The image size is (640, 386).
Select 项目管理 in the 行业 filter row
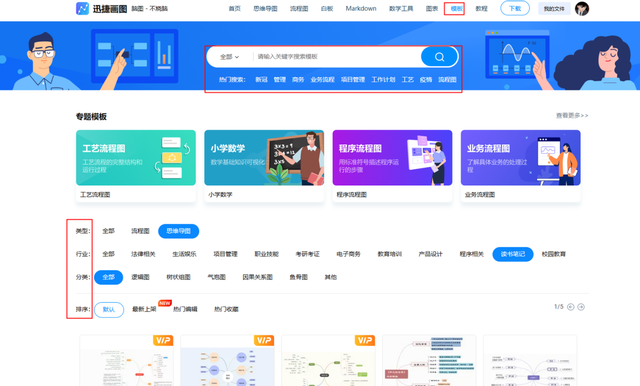[225, 254]
